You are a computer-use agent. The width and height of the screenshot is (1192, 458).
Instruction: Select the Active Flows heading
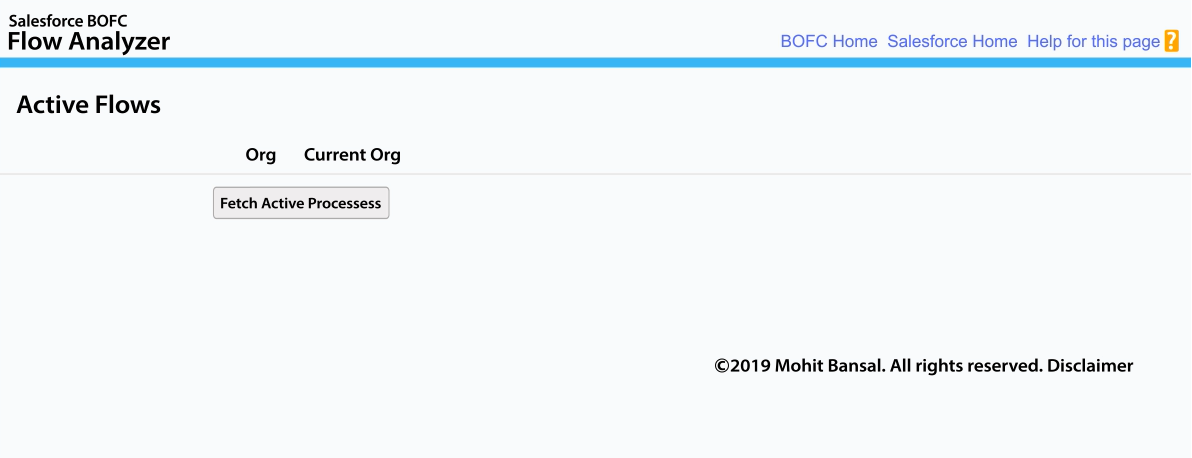tap(88, 104)
